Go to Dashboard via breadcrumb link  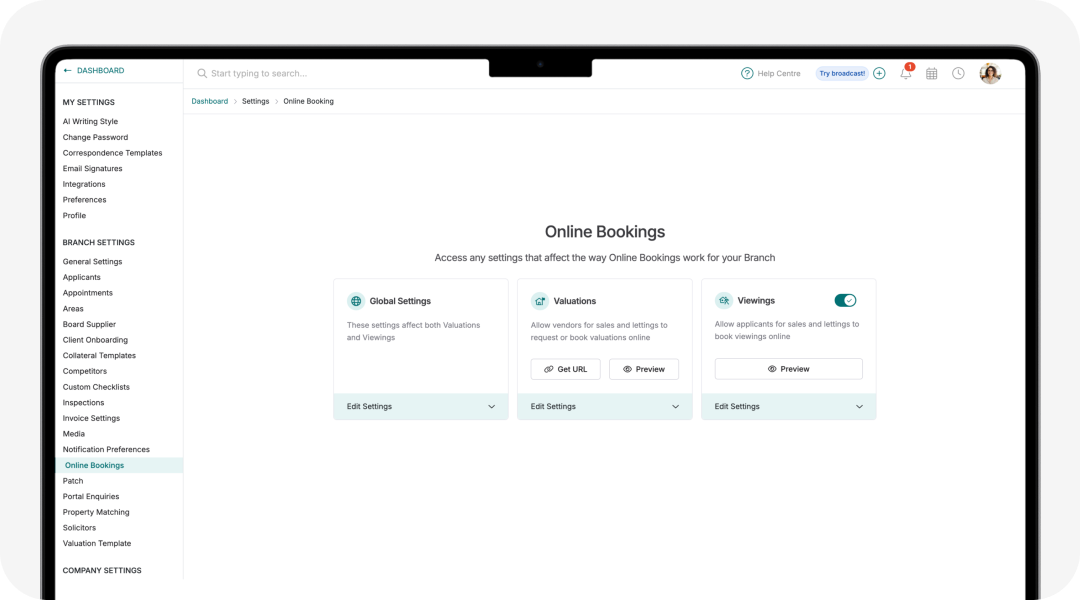click(x=209, y=101)
